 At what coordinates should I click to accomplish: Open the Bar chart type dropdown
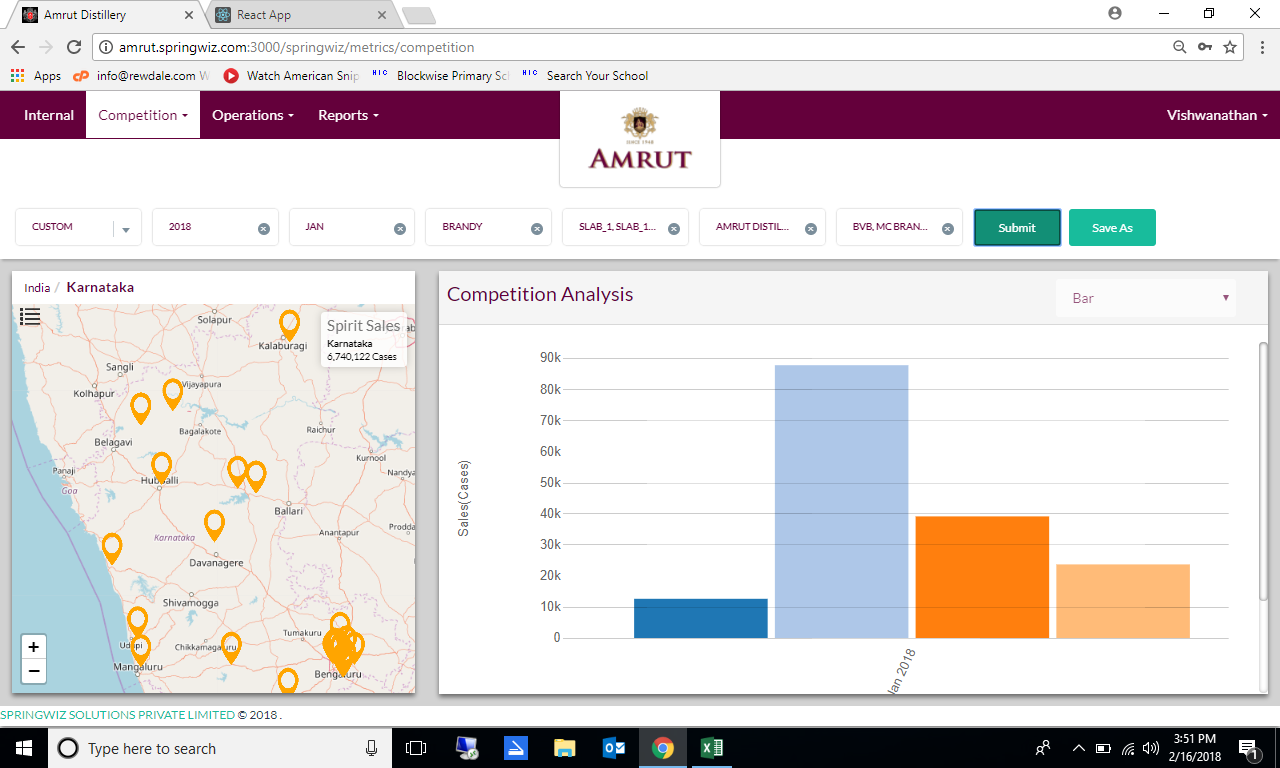pyautogui.click(x=1145, y=298)
